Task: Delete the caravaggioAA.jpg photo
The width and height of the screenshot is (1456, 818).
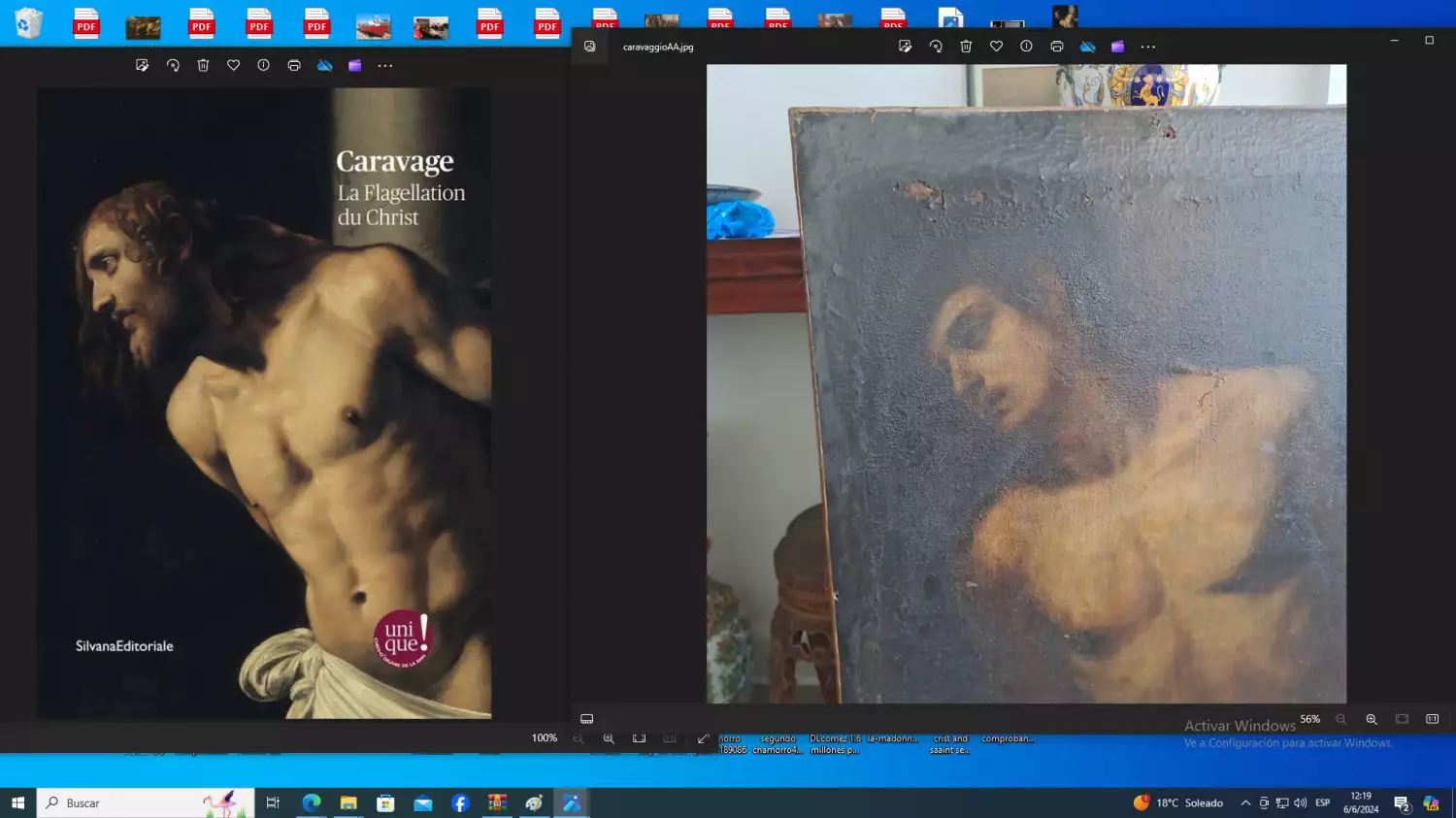Action: click(966, 47)
